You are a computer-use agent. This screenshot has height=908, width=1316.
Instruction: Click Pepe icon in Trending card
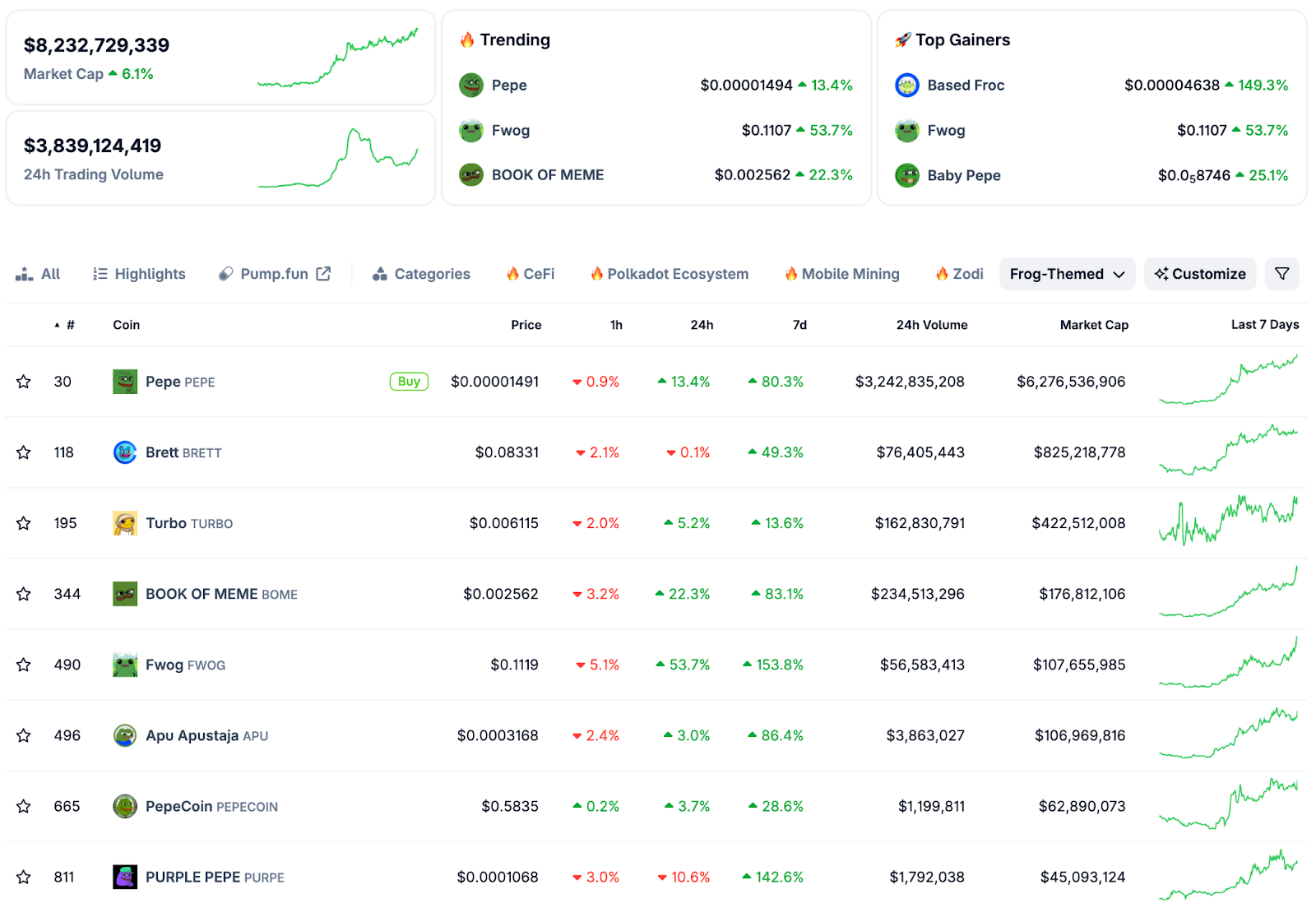point(471,85)
